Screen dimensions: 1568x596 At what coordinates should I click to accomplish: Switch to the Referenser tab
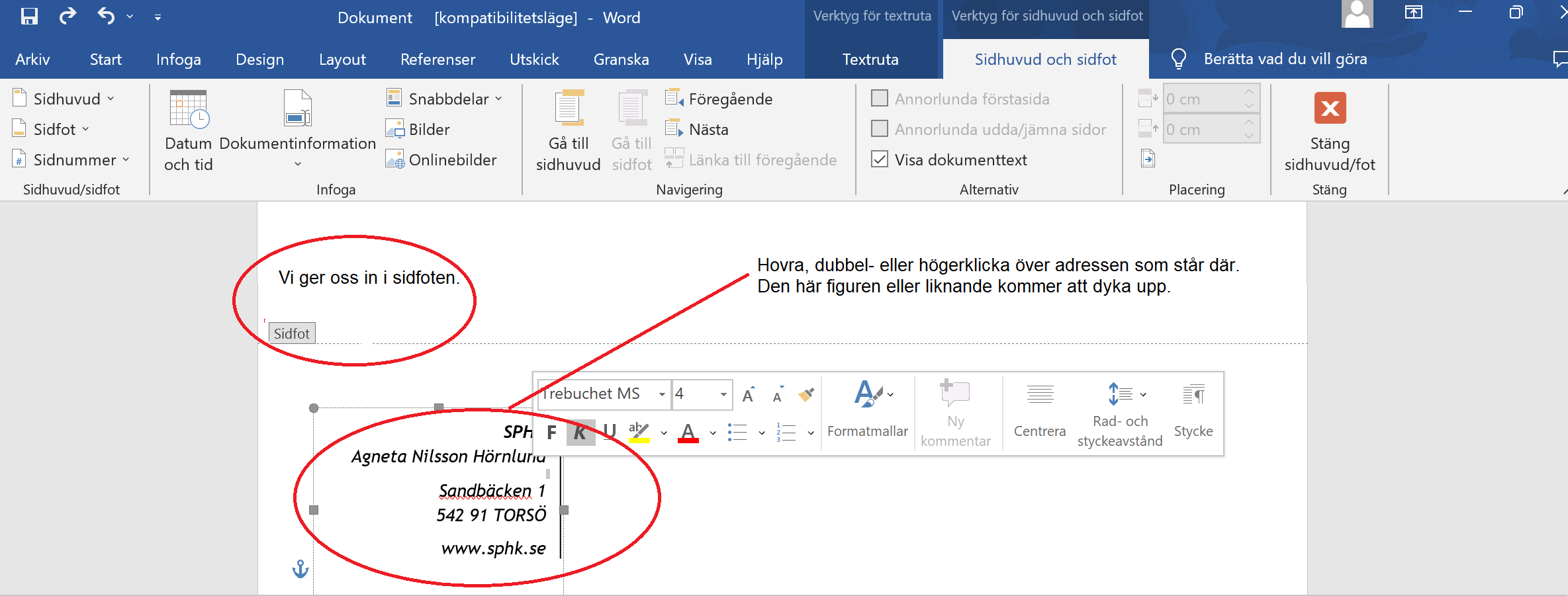438,60
